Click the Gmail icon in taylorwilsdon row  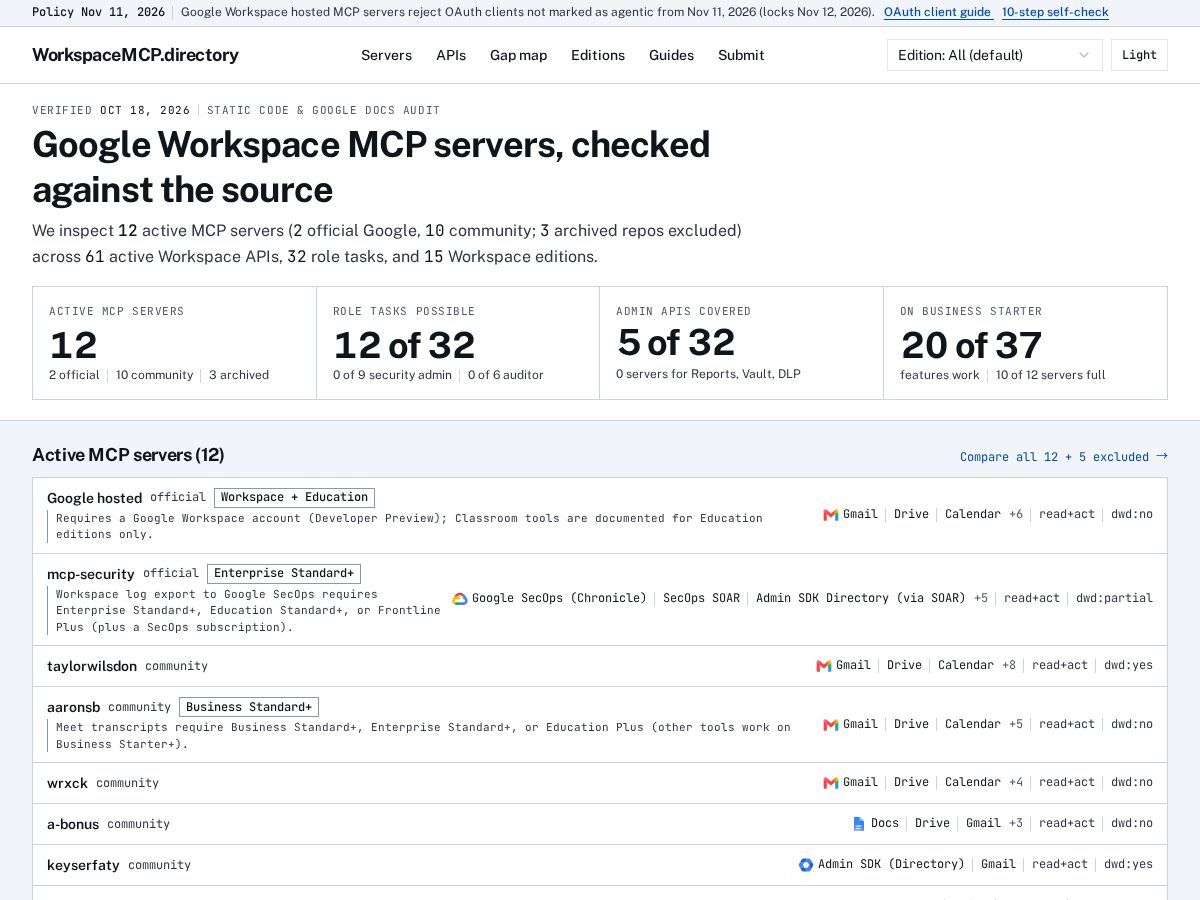point(823,666)
